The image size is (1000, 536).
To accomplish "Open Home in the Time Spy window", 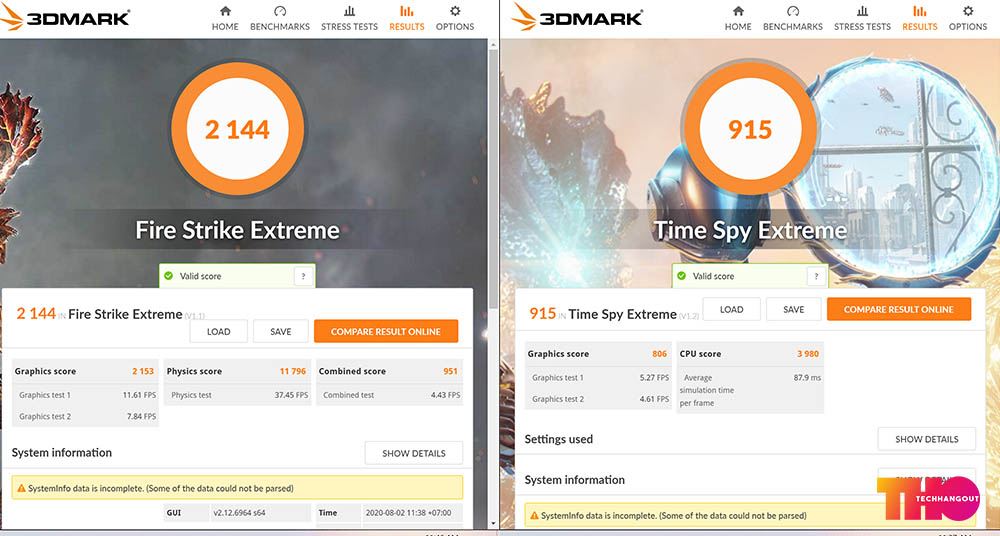I will [x=738, y=18].
